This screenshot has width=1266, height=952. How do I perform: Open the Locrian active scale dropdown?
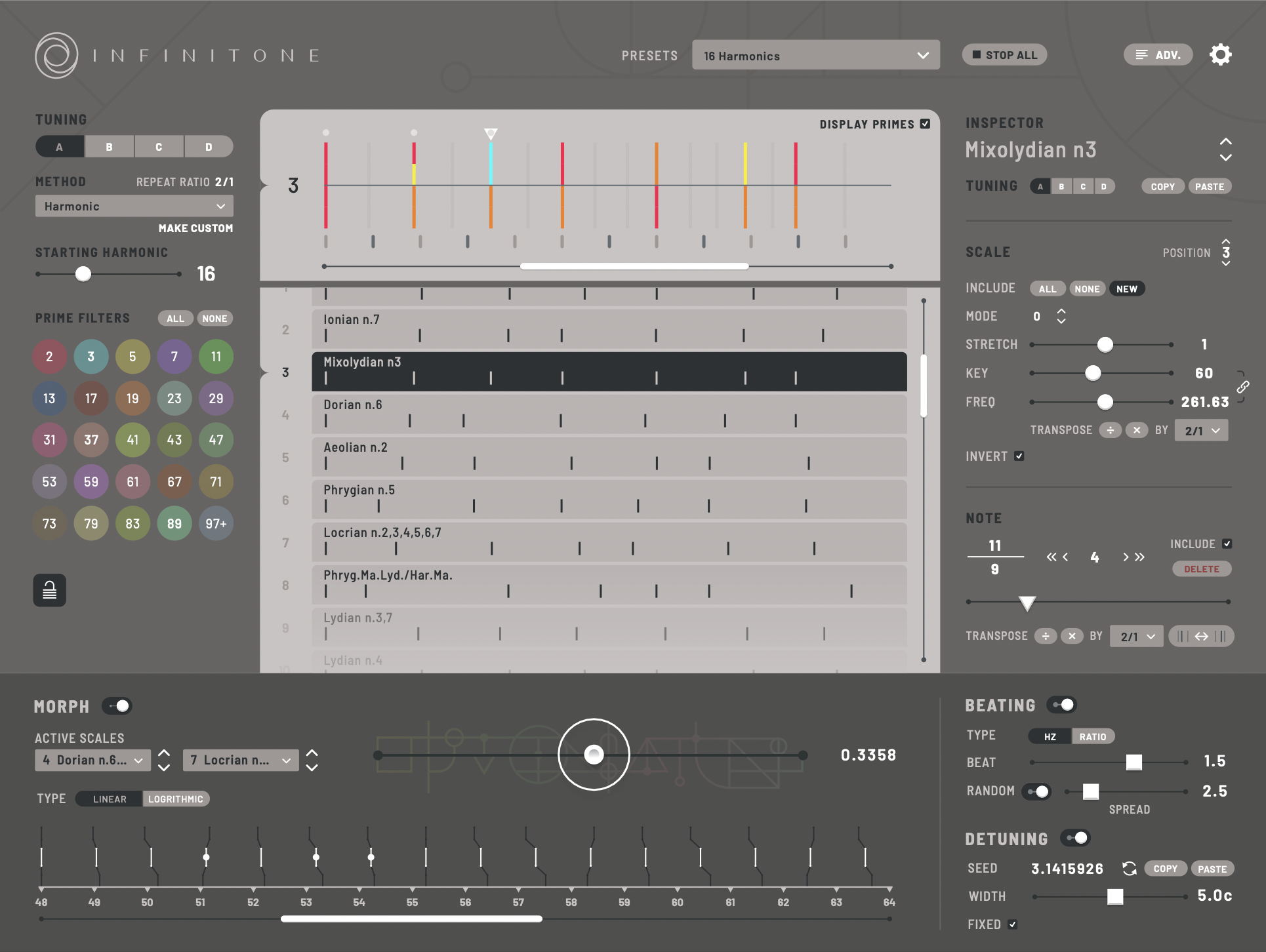click(240, 760)
